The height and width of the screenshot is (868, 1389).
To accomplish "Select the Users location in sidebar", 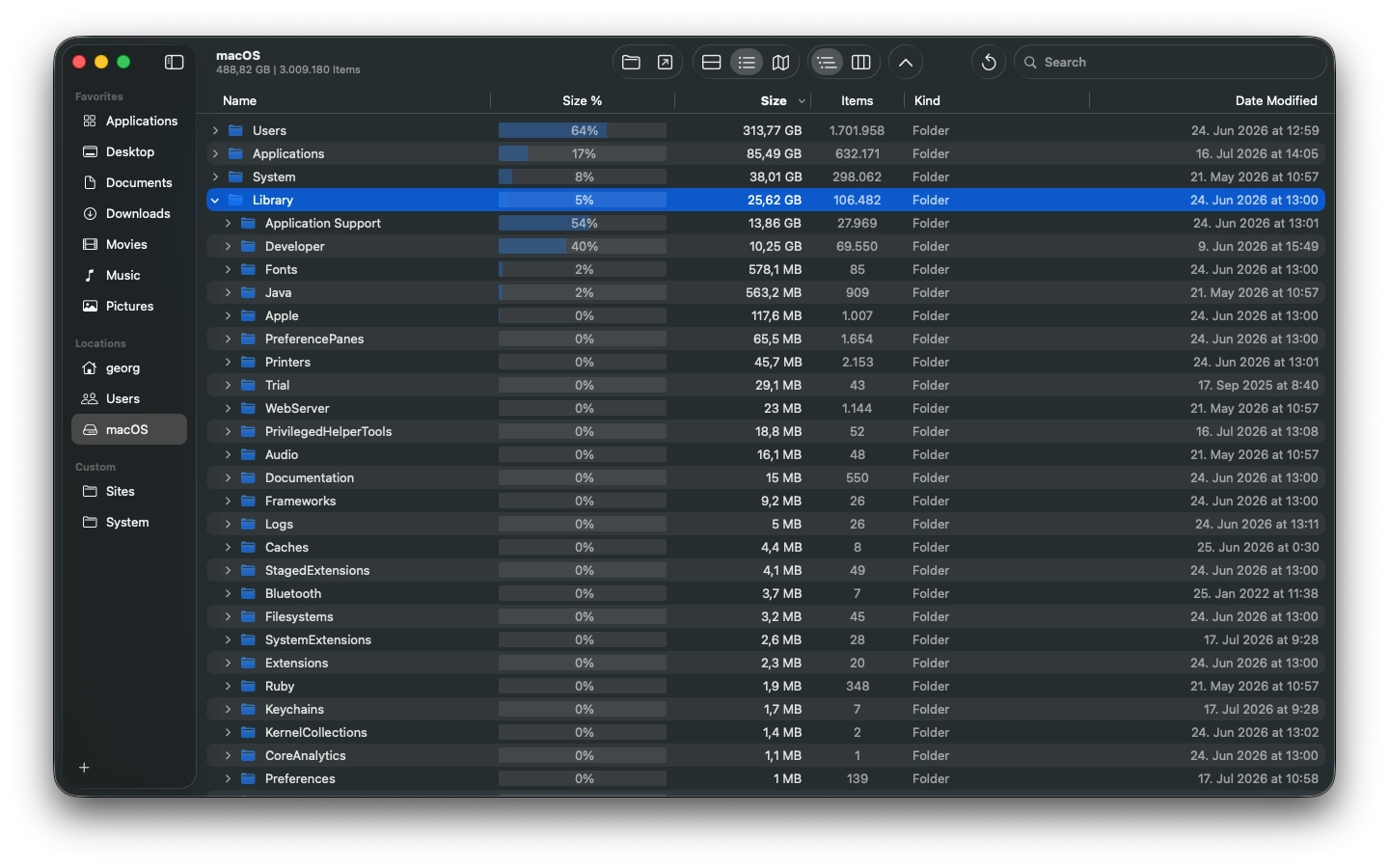I will click(x=129, y=398).
